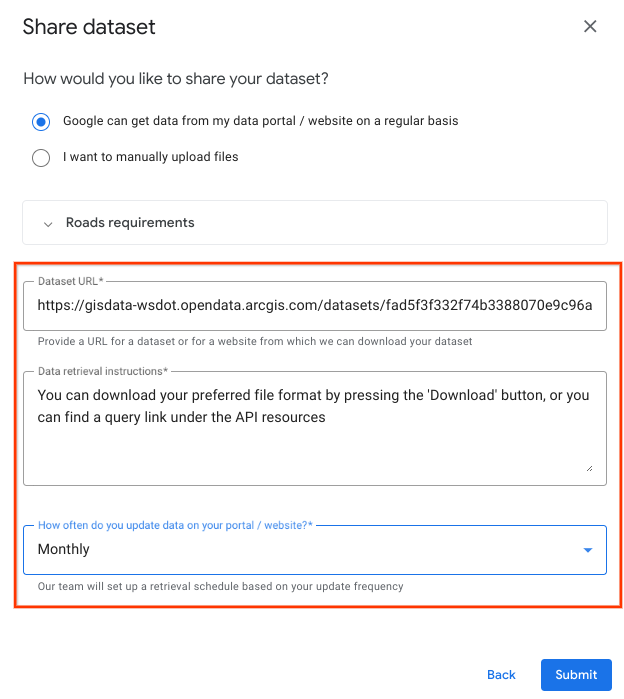Viewport: 624px width, 699px height.
Task: Select 'Google can get data' radio option
Action: pos(41,122)
